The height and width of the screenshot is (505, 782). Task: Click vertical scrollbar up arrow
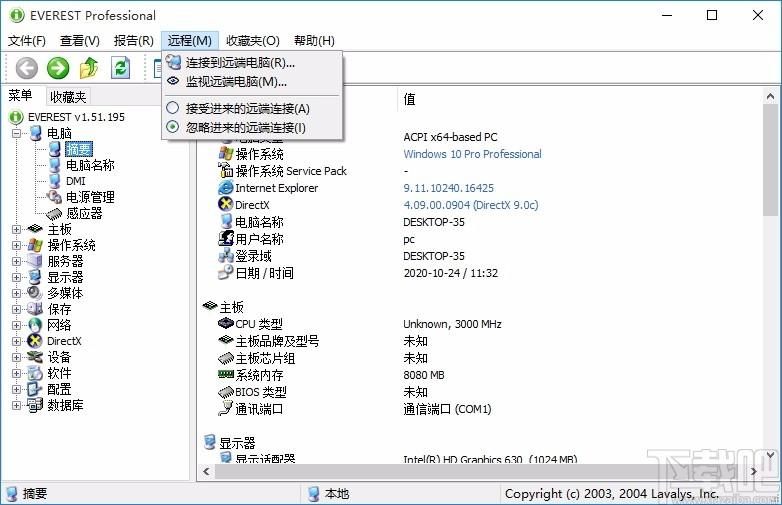coord(771,96)
